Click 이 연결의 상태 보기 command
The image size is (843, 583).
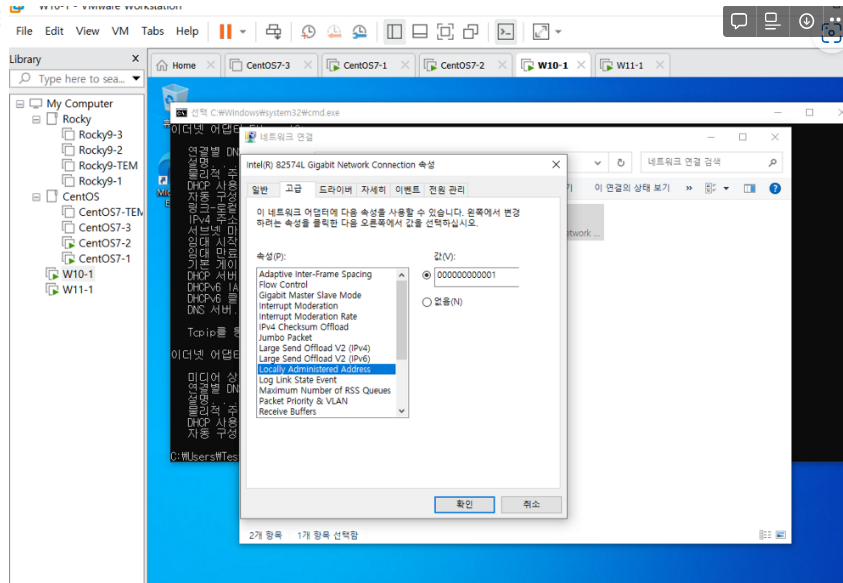[632, 188]
